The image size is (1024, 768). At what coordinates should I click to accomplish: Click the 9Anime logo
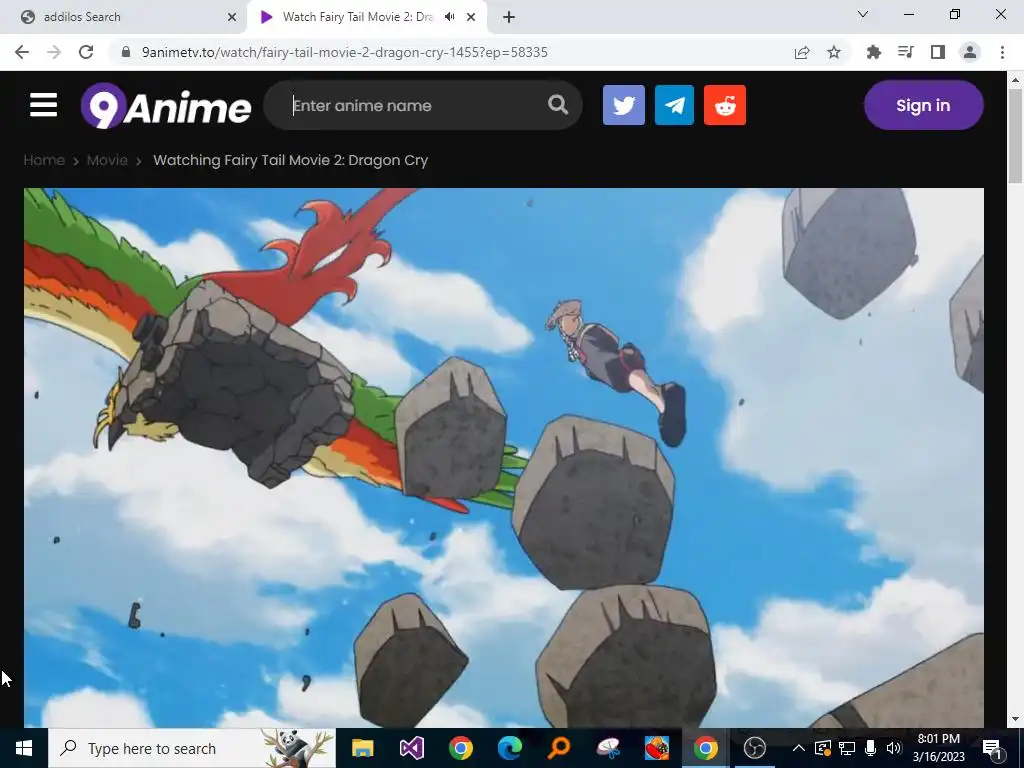[x=166, y=106]
